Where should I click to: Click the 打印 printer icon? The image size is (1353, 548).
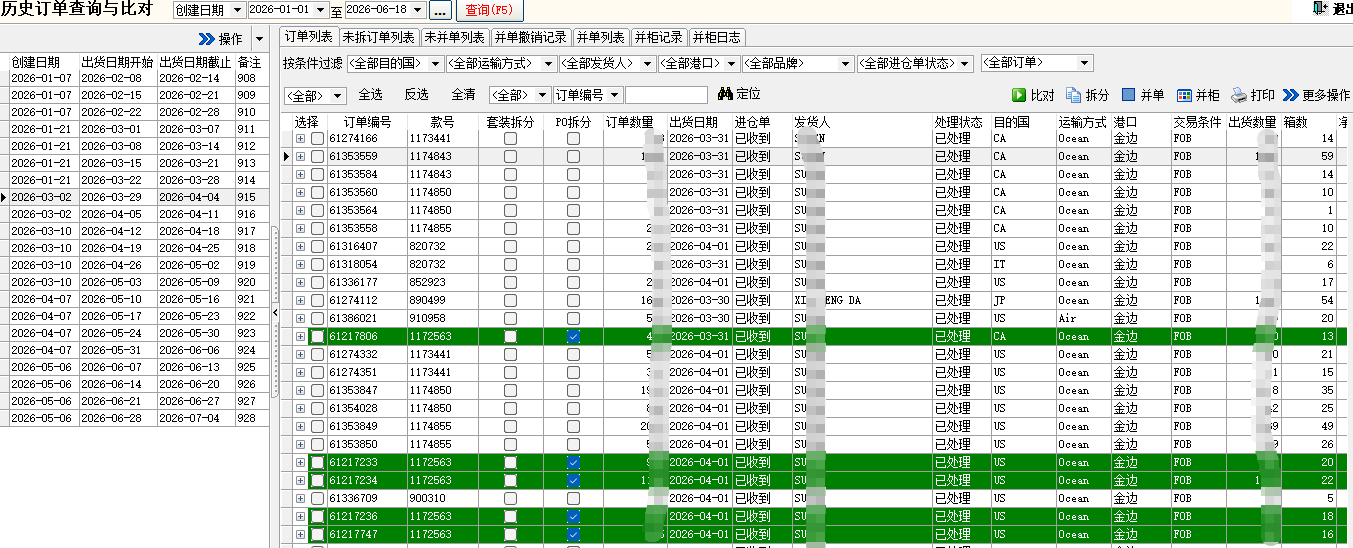point(1253,95)
